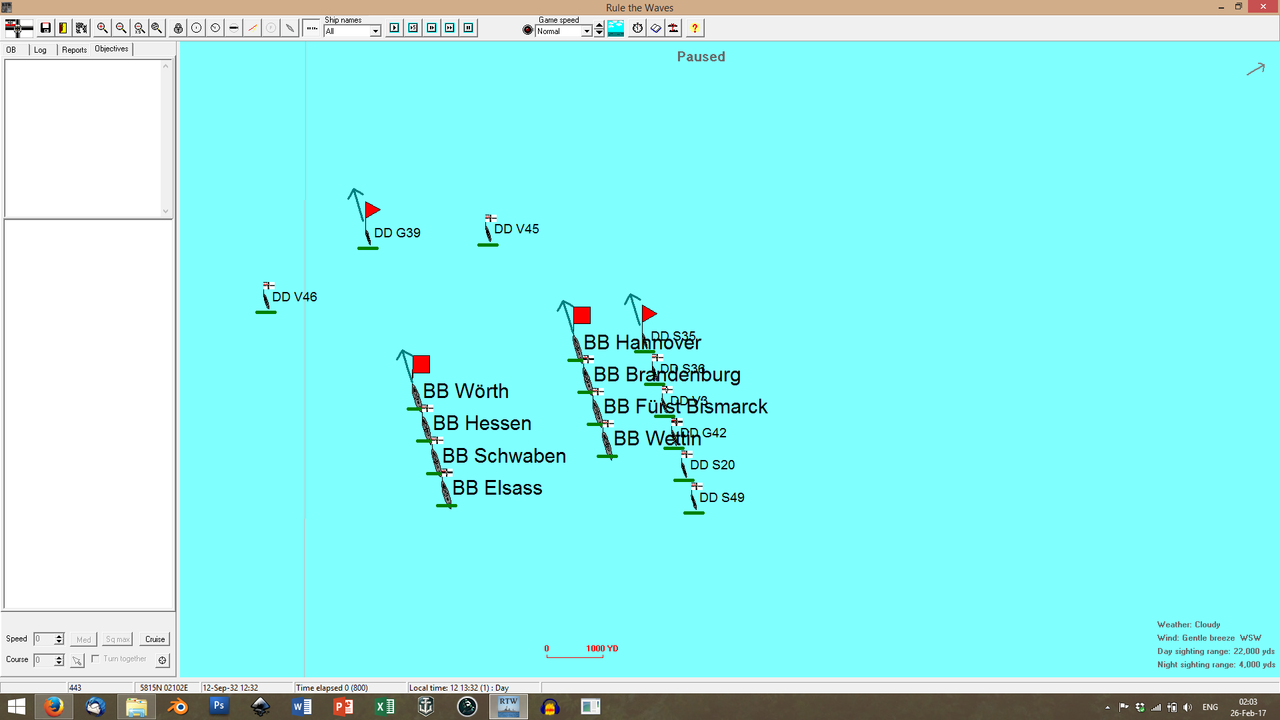Zoom out of the tactical map
The width and height of the screenshot is (1280, 720).
(120, 28)
